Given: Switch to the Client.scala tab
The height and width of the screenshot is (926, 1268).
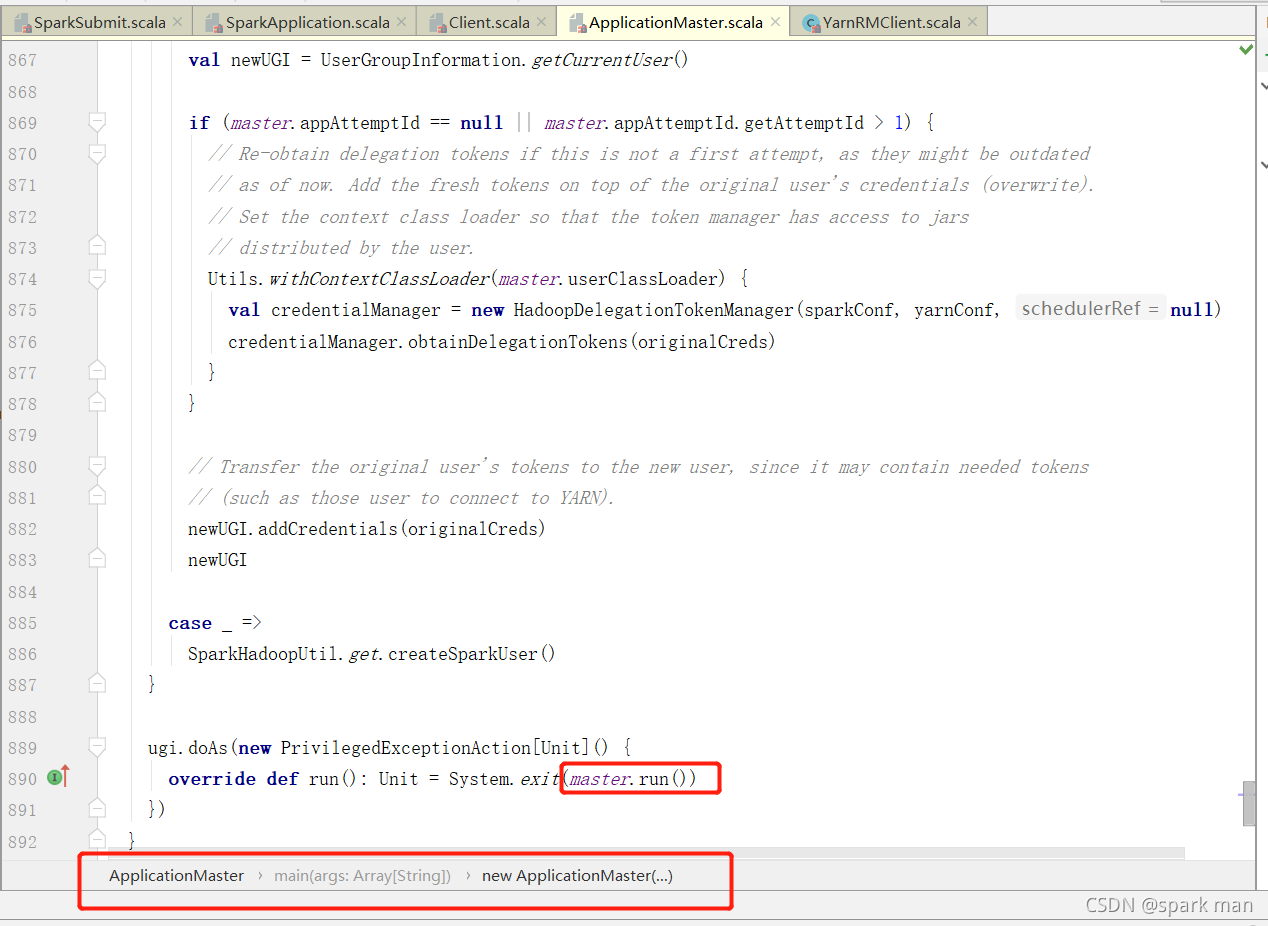Looking at the screenshot, I should click(x=487, y=22).
